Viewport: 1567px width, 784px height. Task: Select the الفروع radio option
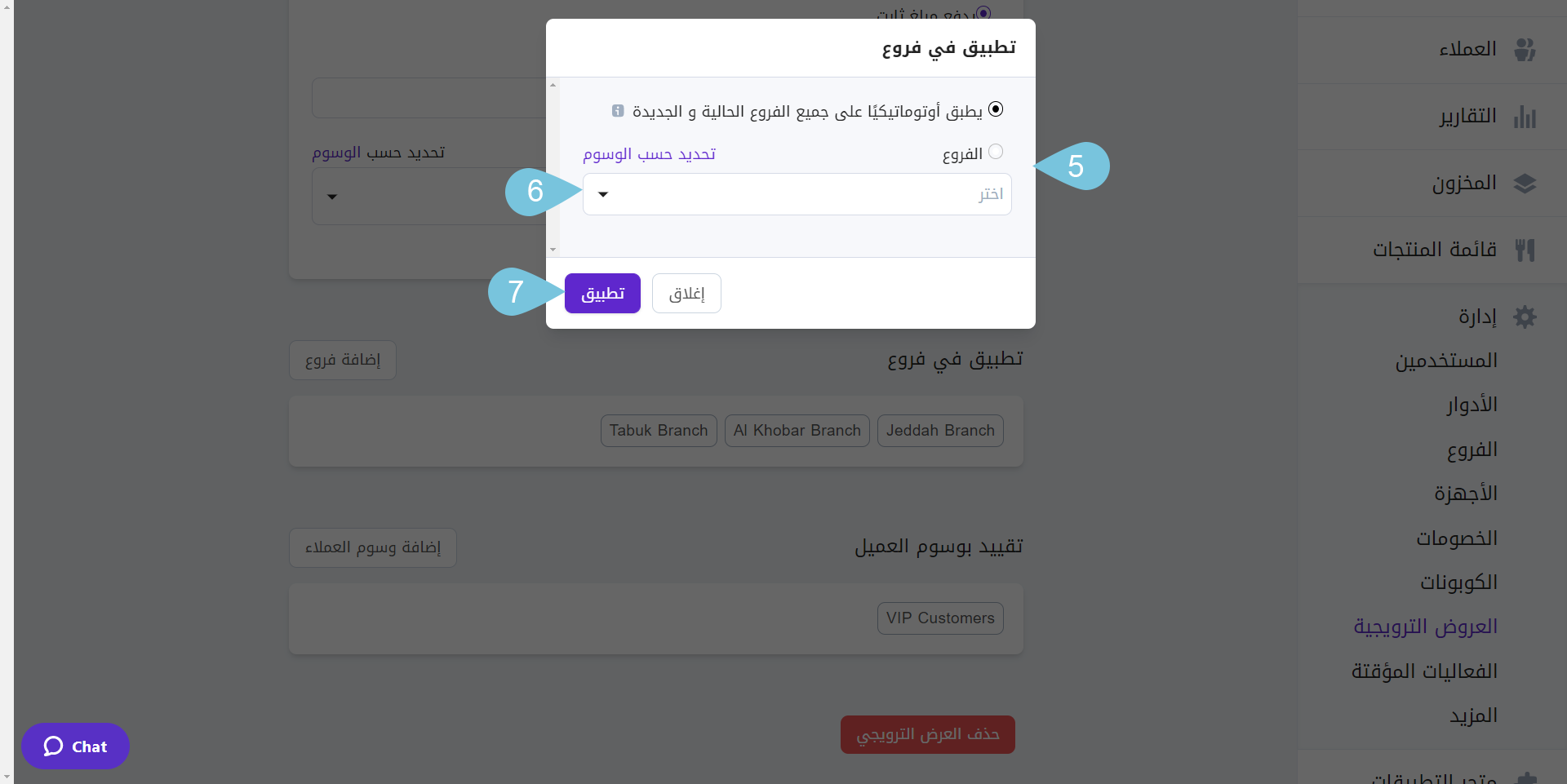[996, 152]
